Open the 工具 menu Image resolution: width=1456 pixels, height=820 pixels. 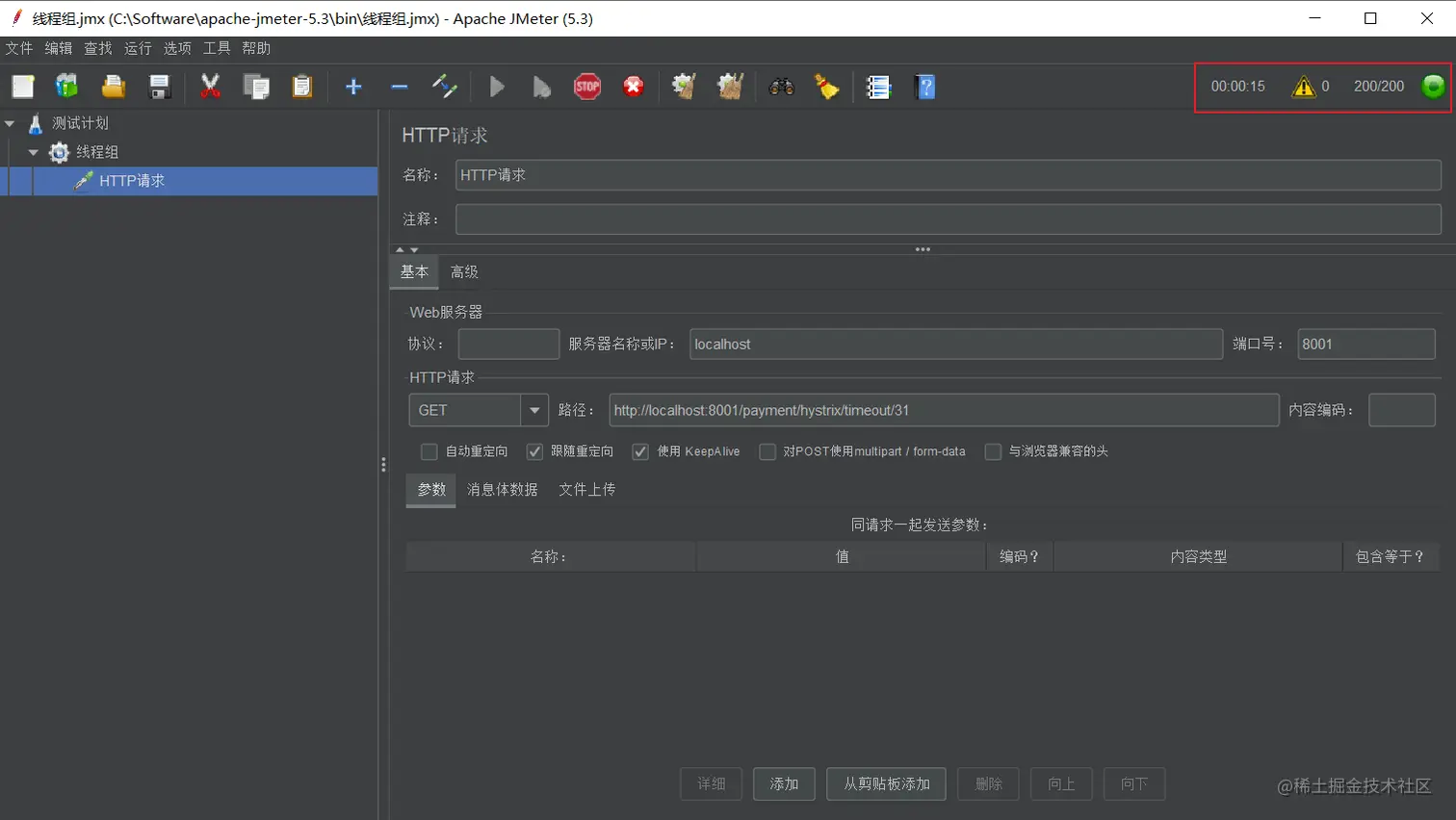[217, 48]
